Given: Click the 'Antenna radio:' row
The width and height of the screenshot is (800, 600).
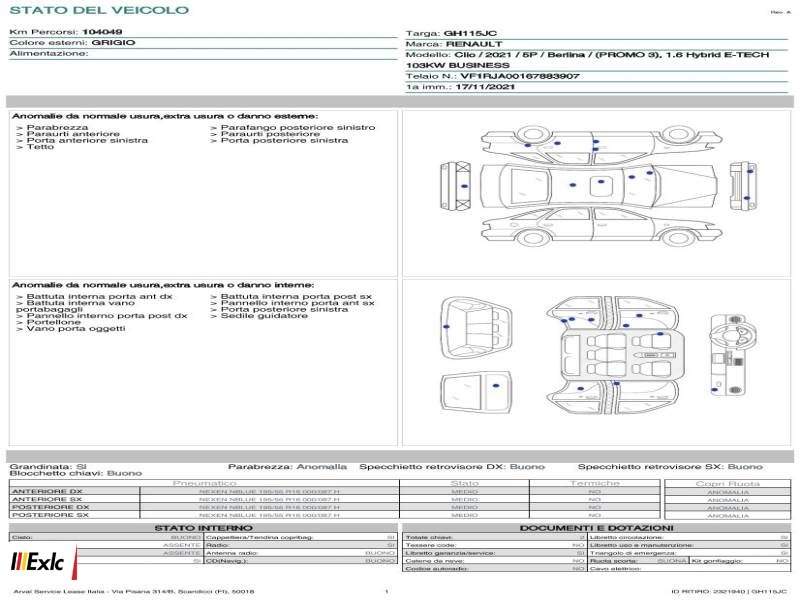Looking at the screenshot, I should coord(301,553).
